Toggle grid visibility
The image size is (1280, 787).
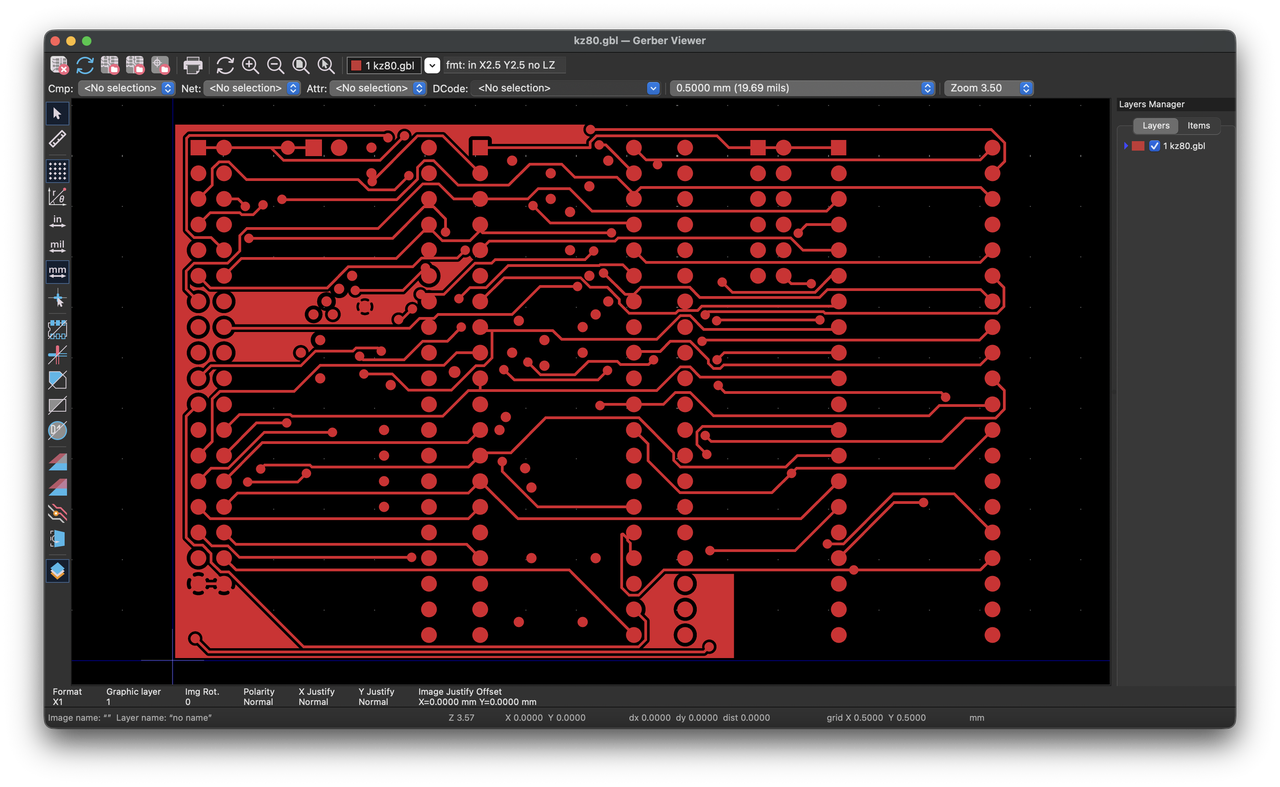pos(57,170)
